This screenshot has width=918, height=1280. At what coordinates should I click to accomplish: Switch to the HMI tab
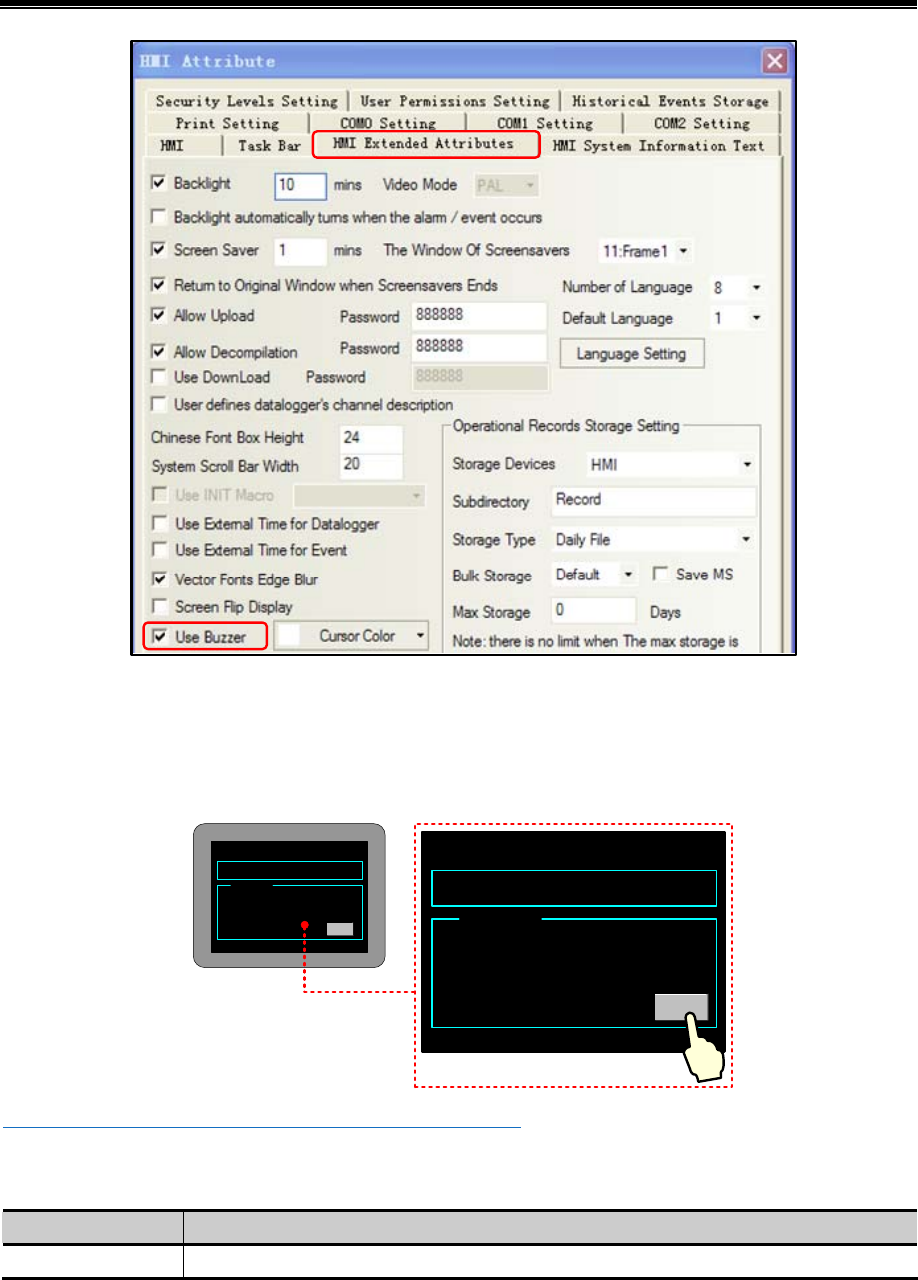171,146
